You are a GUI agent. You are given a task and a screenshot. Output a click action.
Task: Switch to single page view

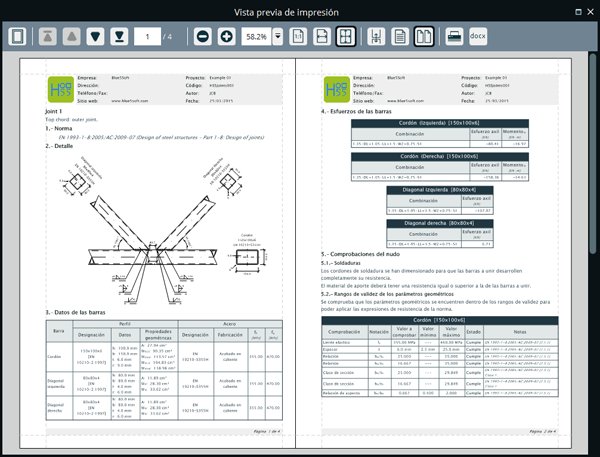pos(400,36)
